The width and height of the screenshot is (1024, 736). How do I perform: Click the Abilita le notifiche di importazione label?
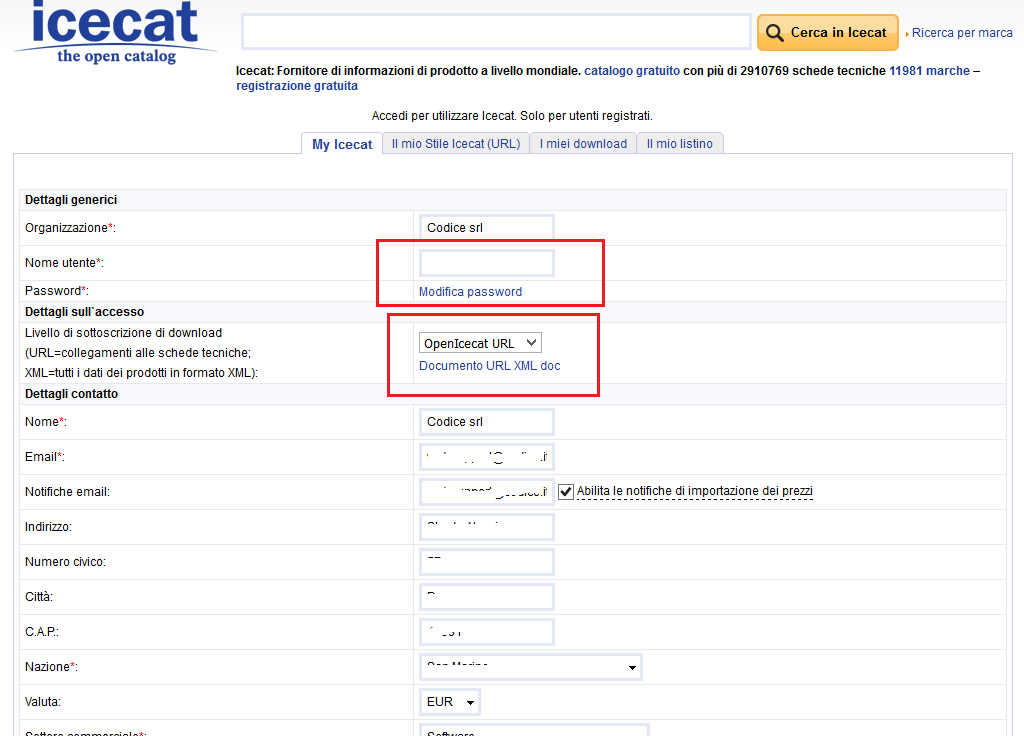[x=695, y=491]
